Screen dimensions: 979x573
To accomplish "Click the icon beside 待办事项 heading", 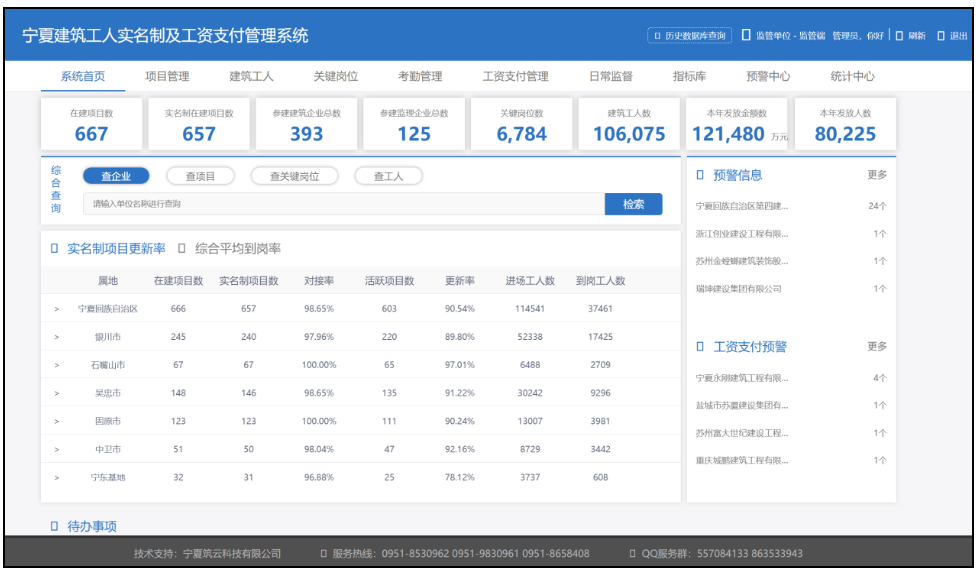I will [54, 526].
